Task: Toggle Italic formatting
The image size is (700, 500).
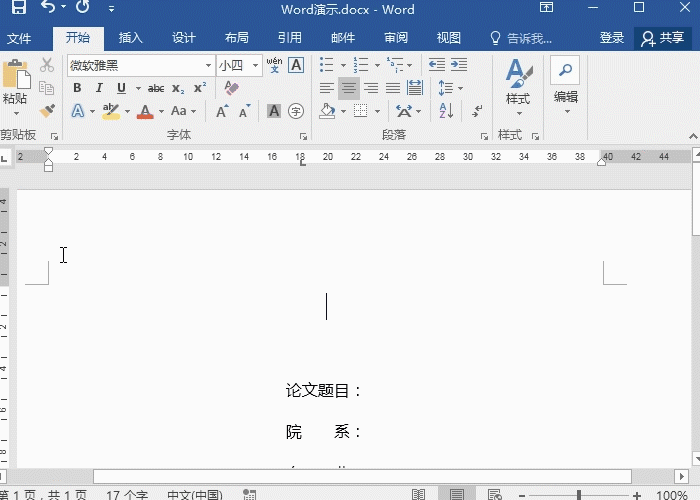Action: 99,88
